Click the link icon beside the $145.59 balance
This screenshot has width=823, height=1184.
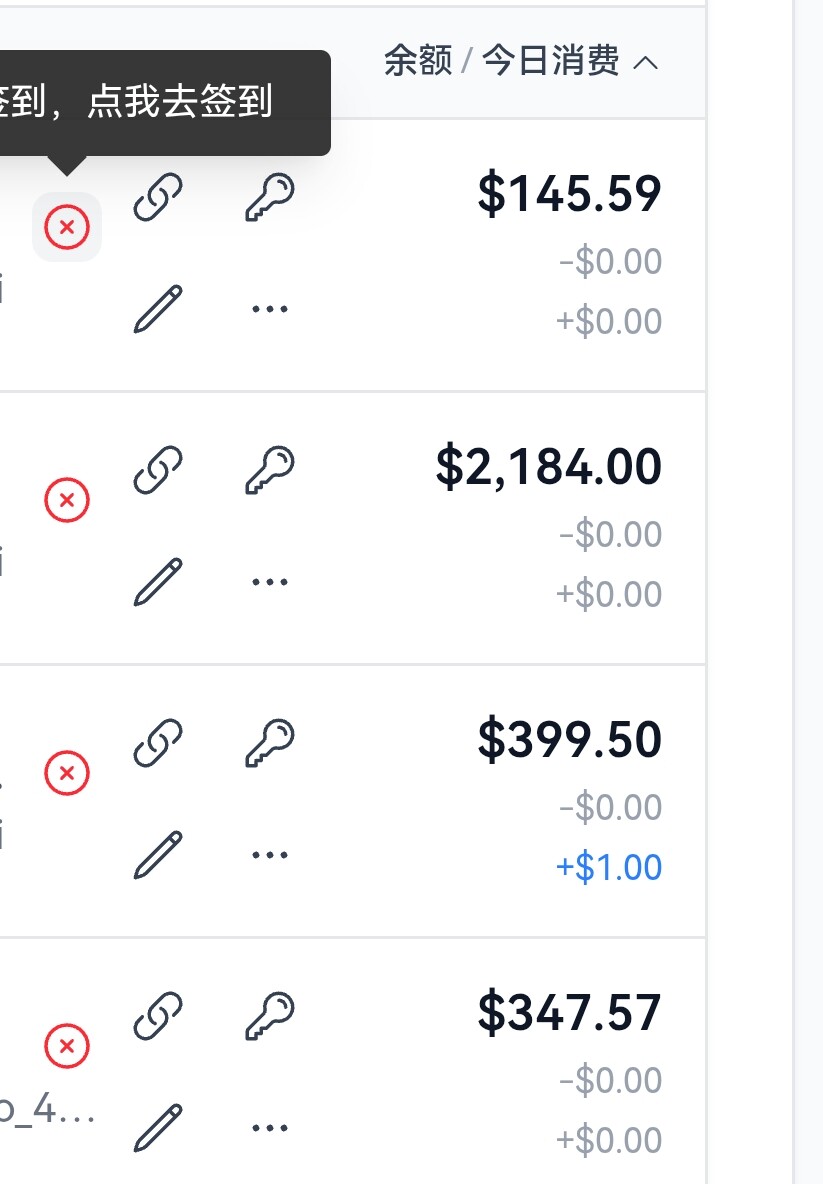[158, 197]
